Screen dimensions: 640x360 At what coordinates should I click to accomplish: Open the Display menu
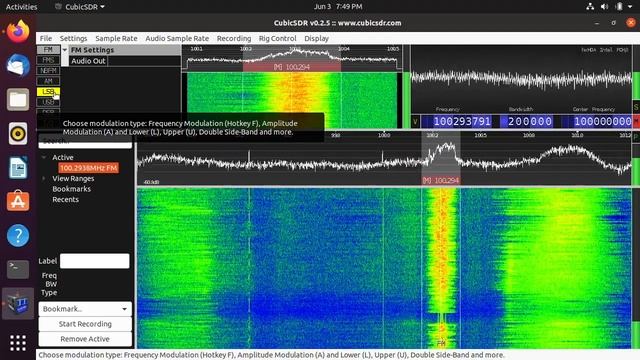[x=316, y=38]
